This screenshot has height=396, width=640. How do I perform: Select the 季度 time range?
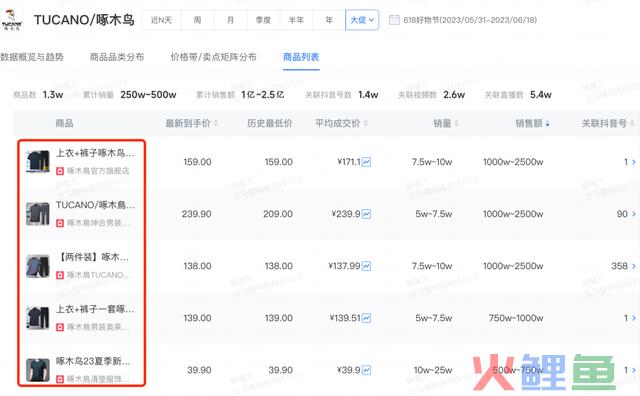tap(263, 20)
